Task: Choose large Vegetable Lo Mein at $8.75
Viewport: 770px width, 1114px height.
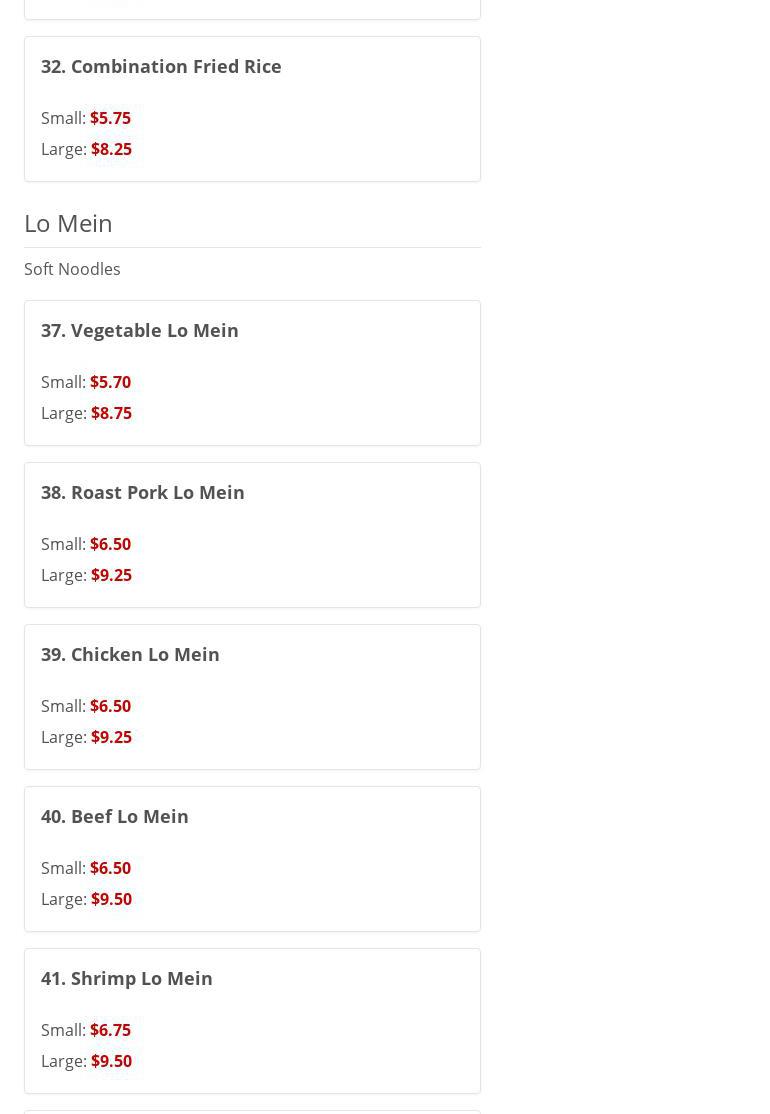Action: 111,413
